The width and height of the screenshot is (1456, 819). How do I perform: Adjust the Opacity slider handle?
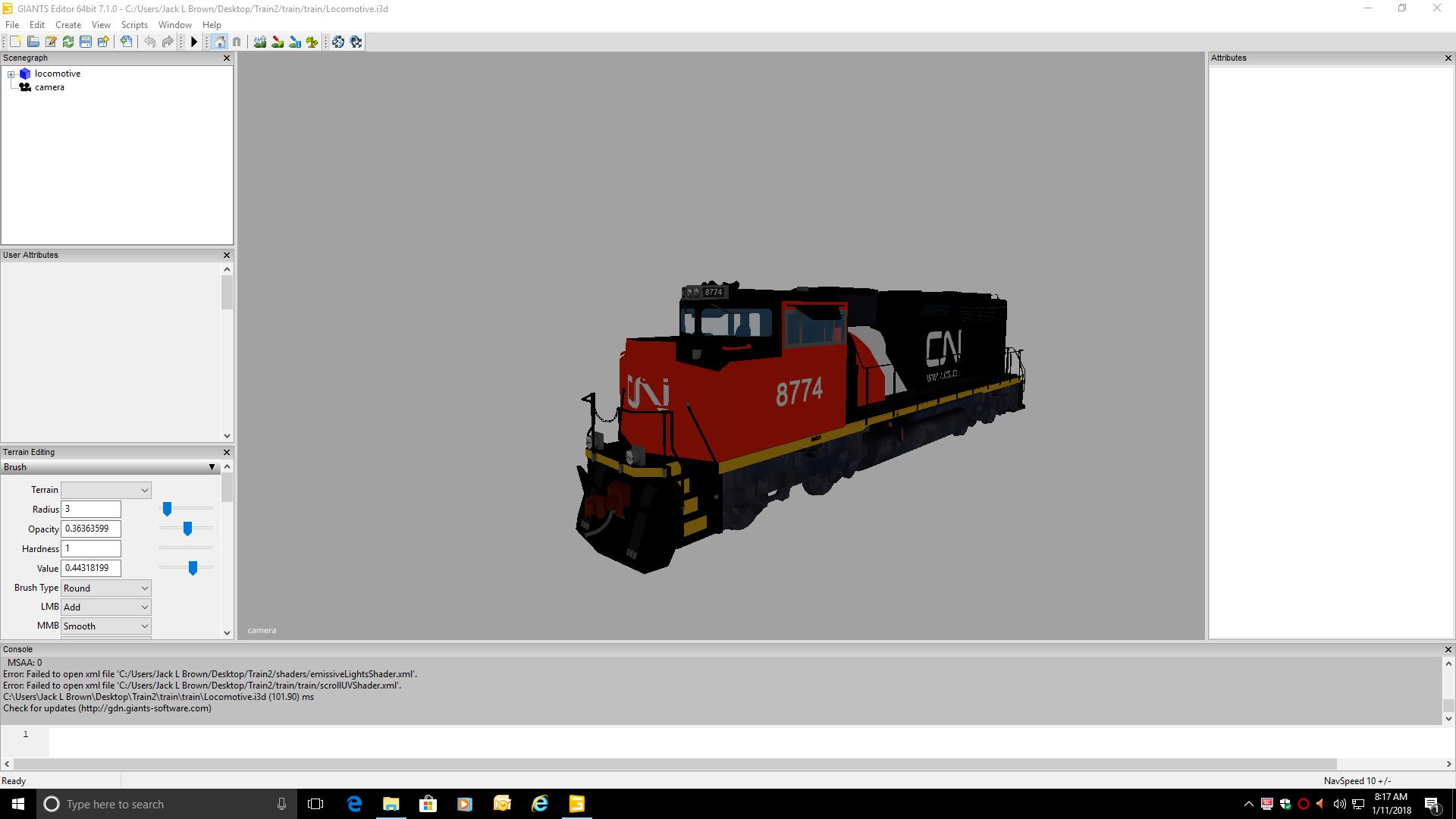(186, 529)
